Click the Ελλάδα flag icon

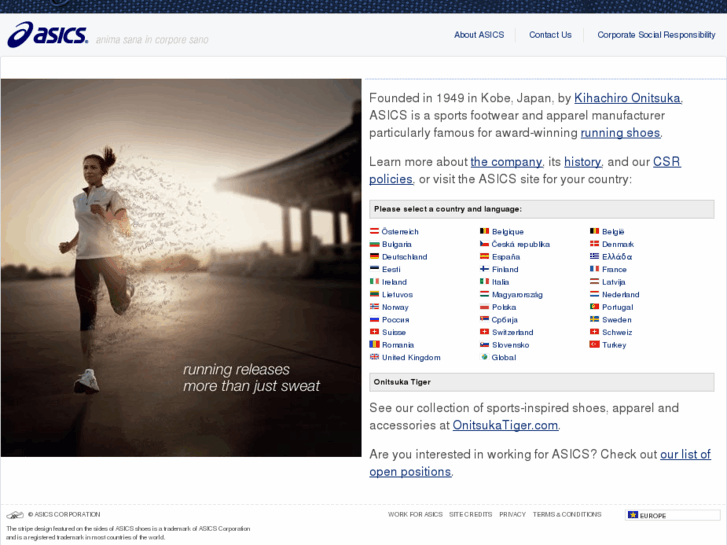(594, 256)
